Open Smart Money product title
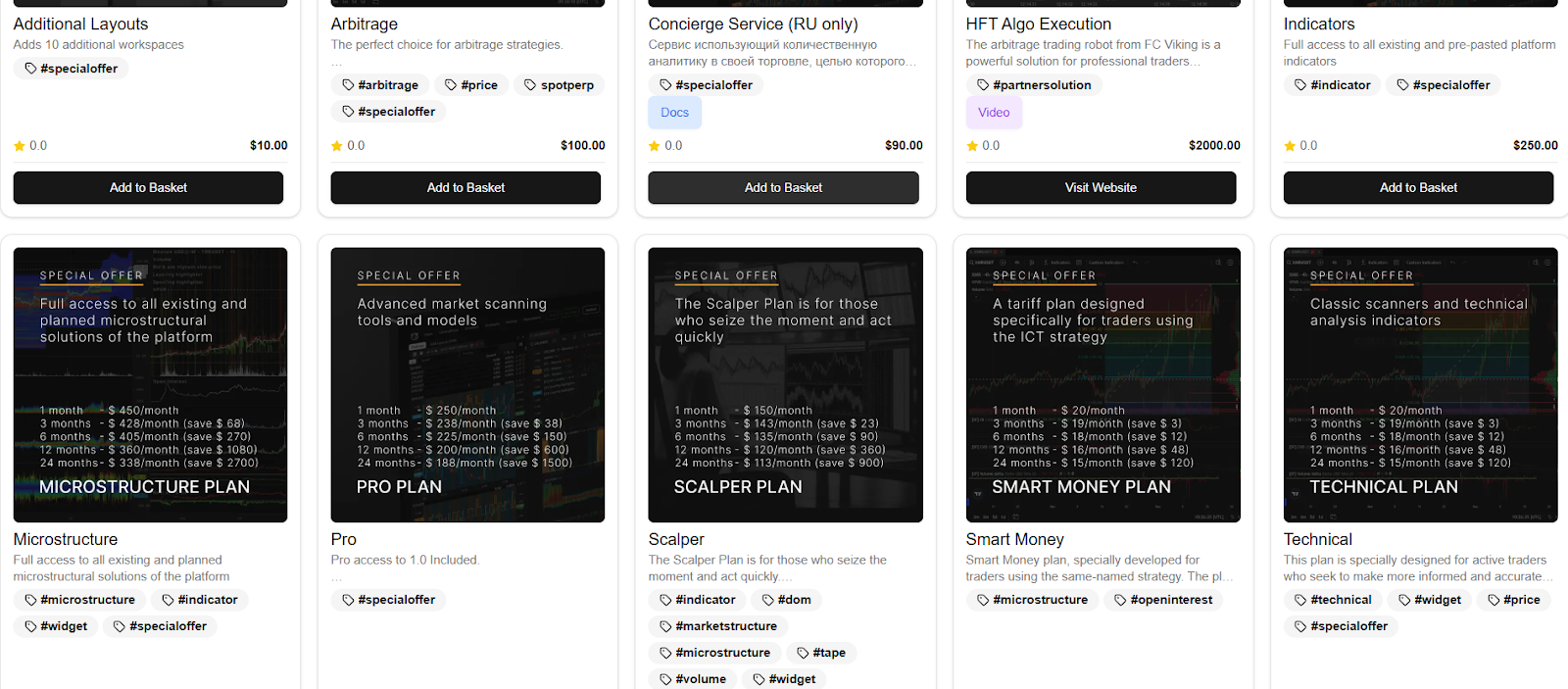Viewport: 1568px width, 689px height. click(x=1015, y=540)
